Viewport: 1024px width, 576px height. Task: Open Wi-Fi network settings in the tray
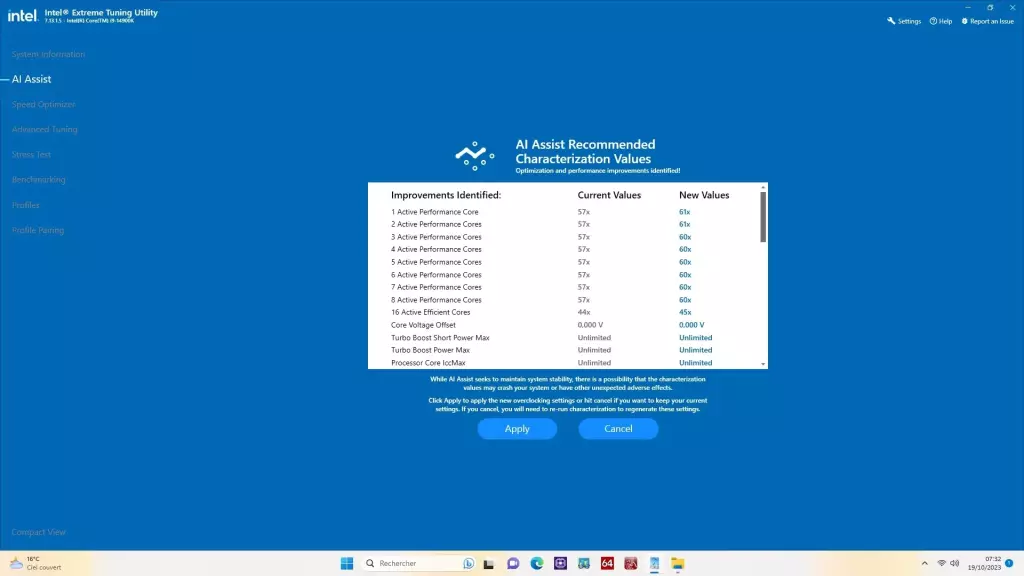(941, 563)
